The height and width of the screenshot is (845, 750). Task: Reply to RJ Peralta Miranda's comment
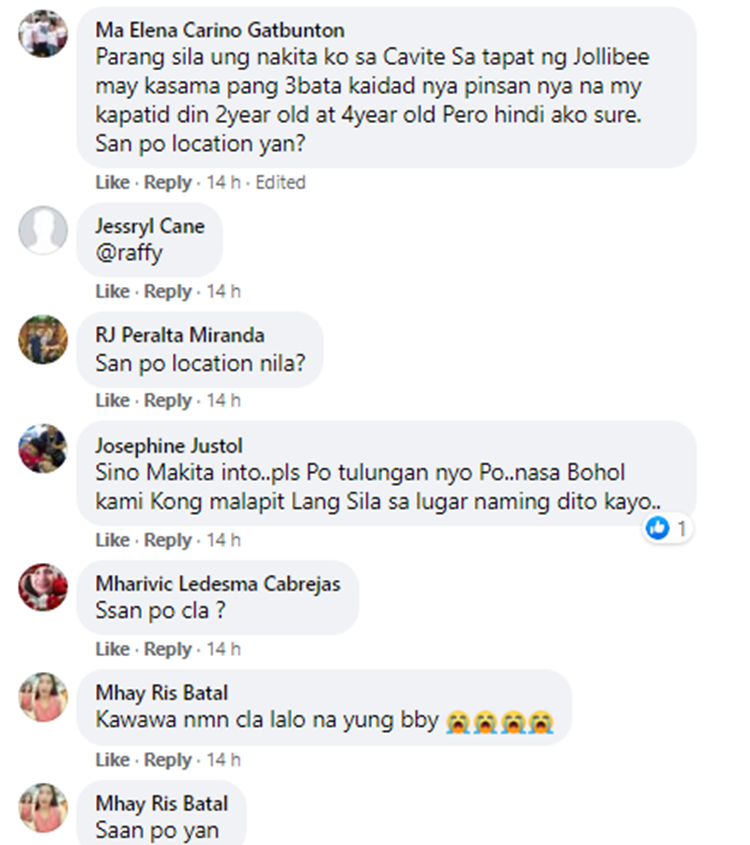pyautogui.click(x=168, y=400)
